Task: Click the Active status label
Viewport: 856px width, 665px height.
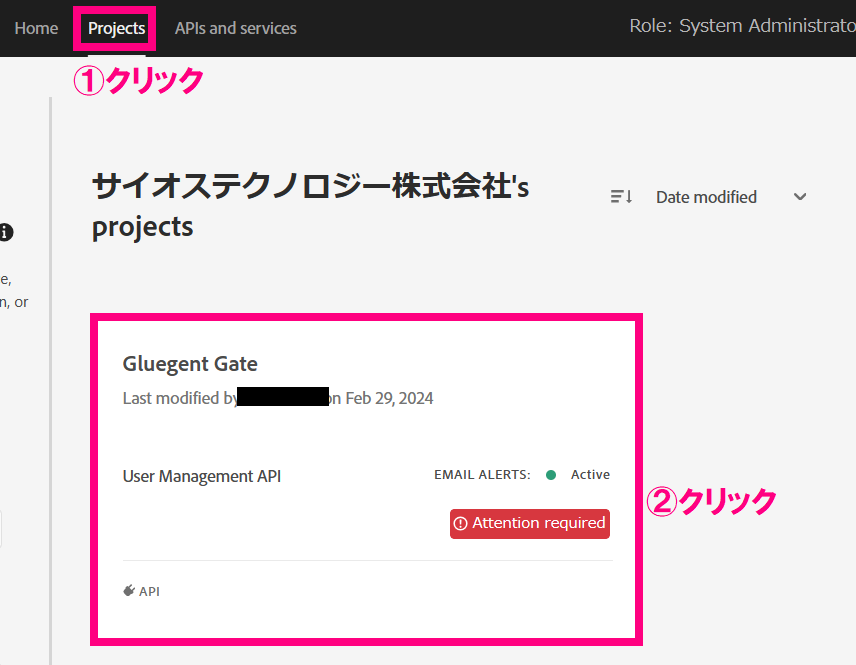Action: pos(590,475)
